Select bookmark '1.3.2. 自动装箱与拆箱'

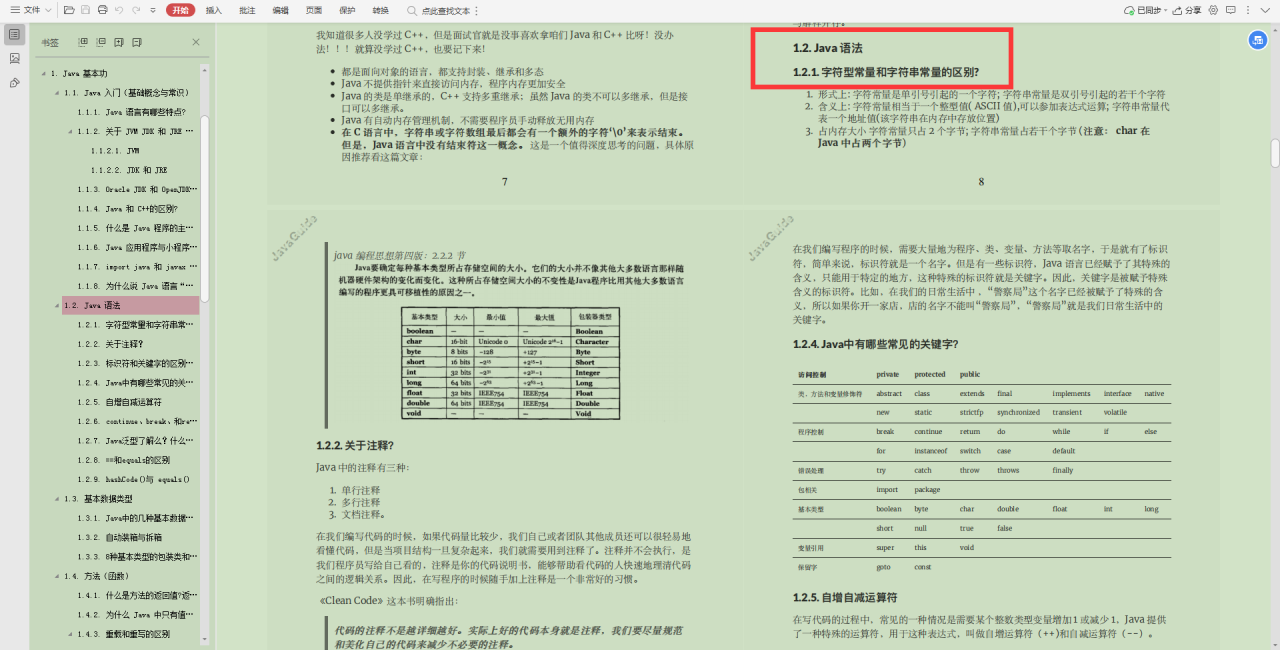click(122, 537)
